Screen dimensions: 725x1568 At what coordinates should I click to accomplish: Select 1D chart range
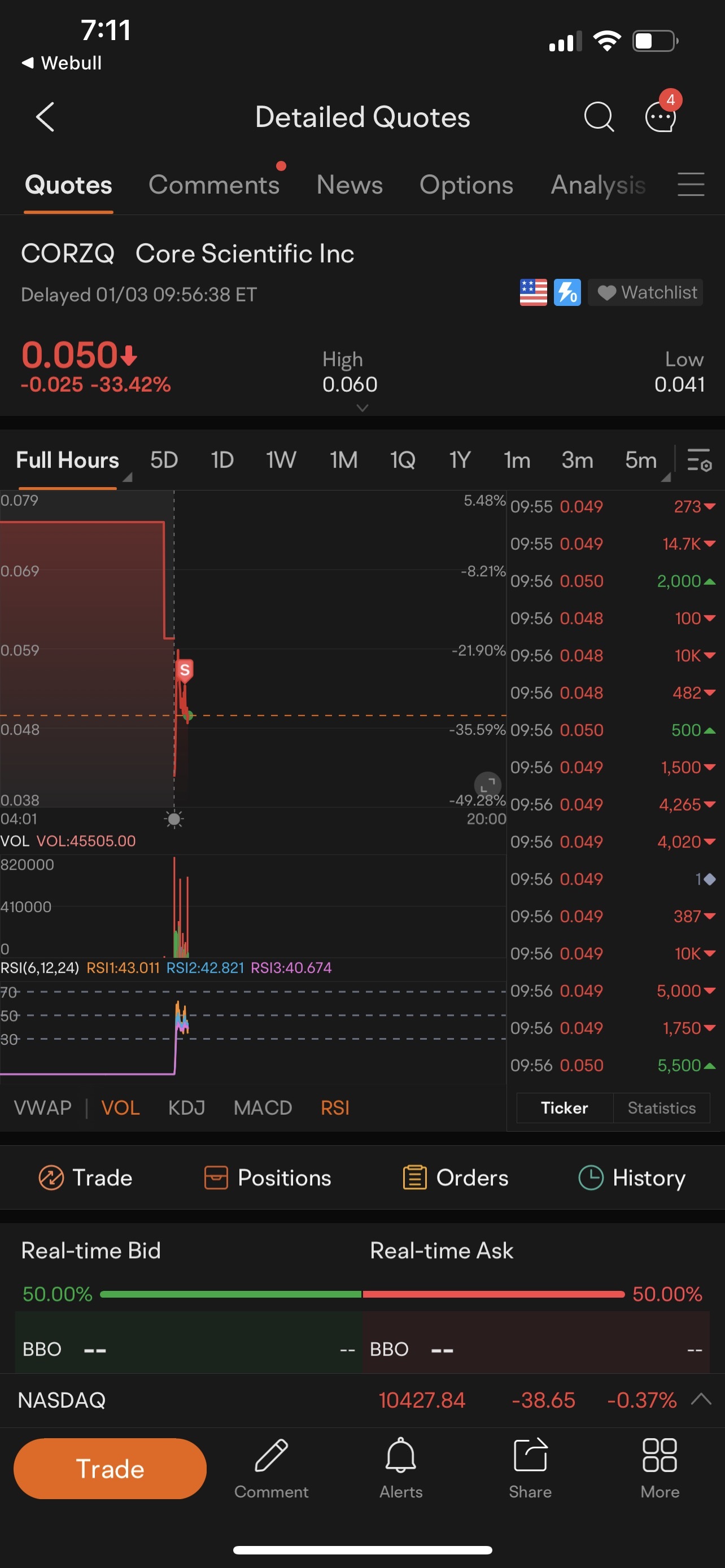(x=222, y=460)
